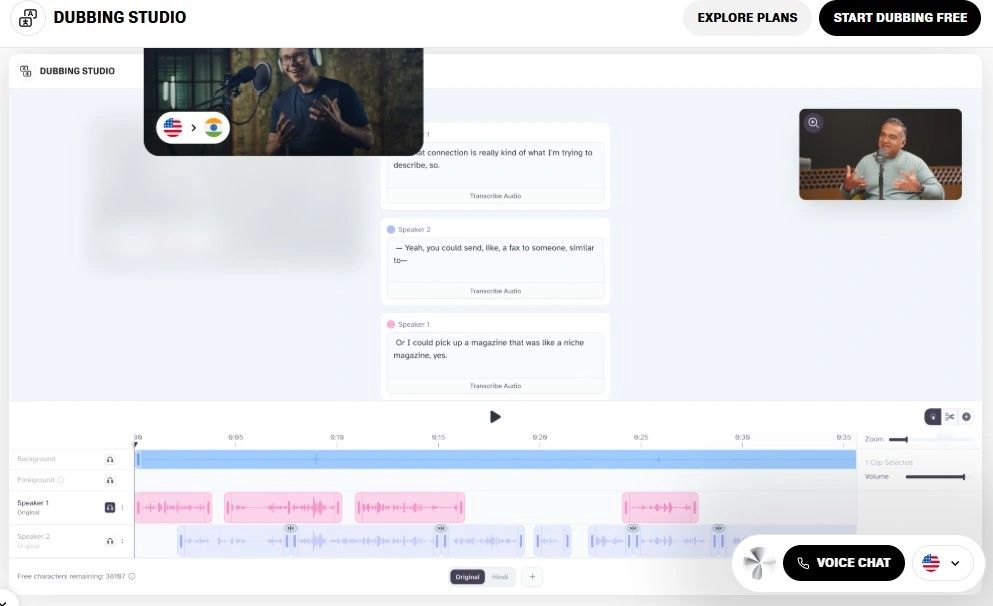This screenshot has height=606, width=993.
Task: Click Transcribe Audio under magazine segment
Action: pyautogui.click(x=495, y=386)
